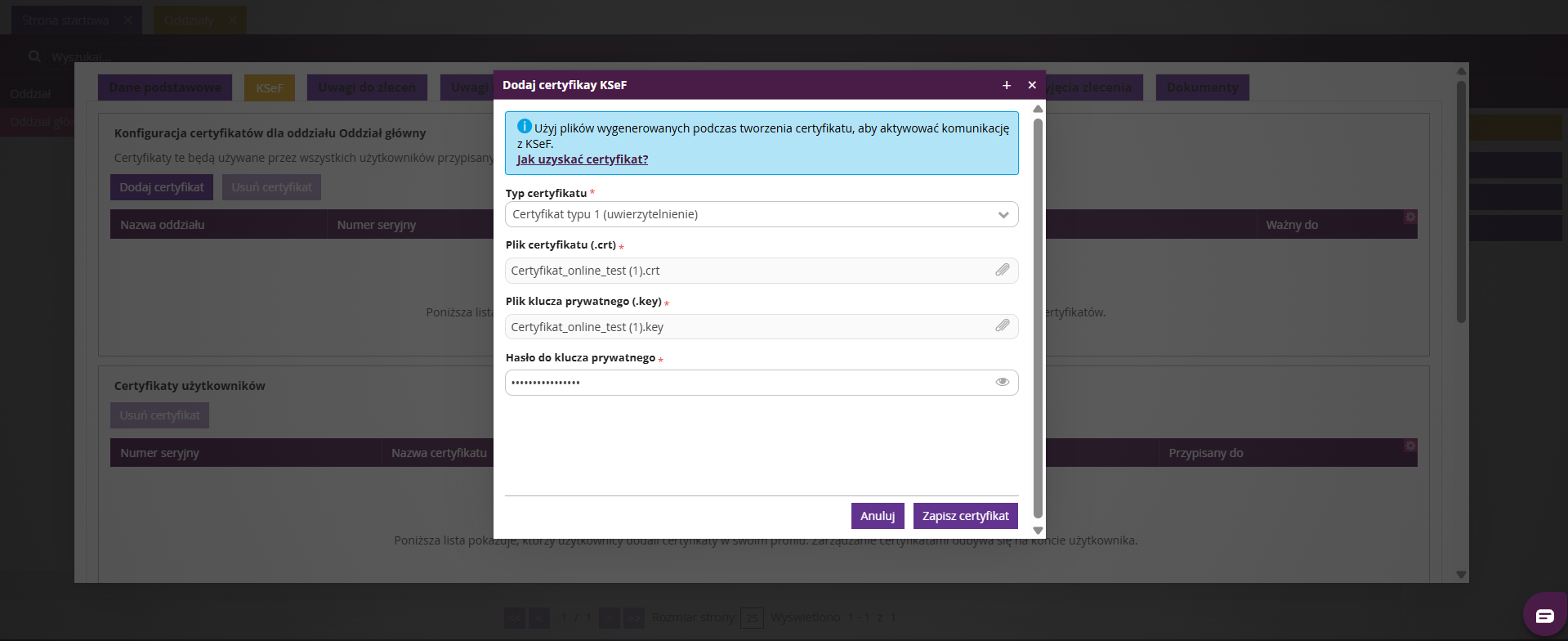Expand the Typ certyfikatu dropdown

(x=762, y=214)
